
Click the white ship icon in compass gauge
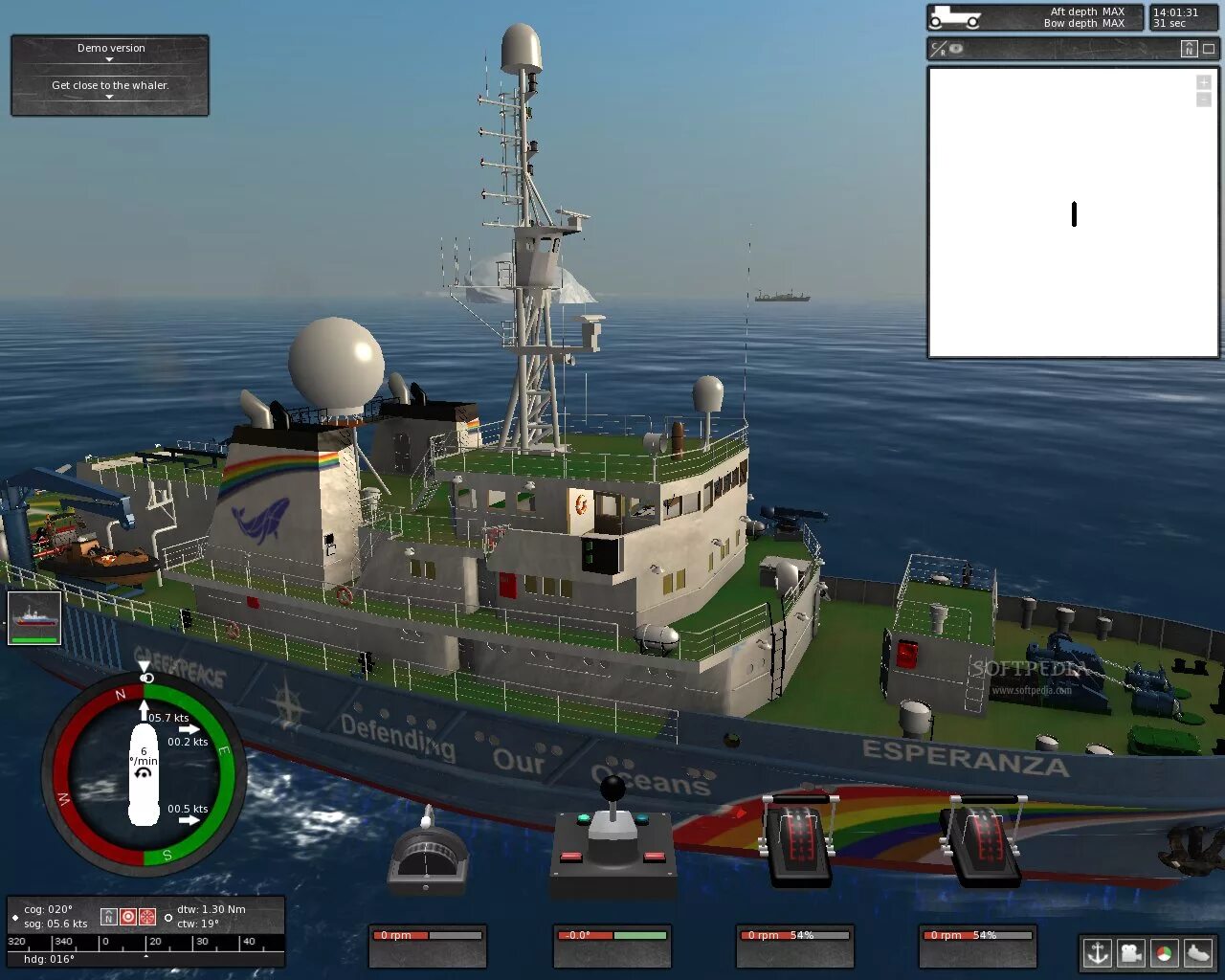point(144,775)
